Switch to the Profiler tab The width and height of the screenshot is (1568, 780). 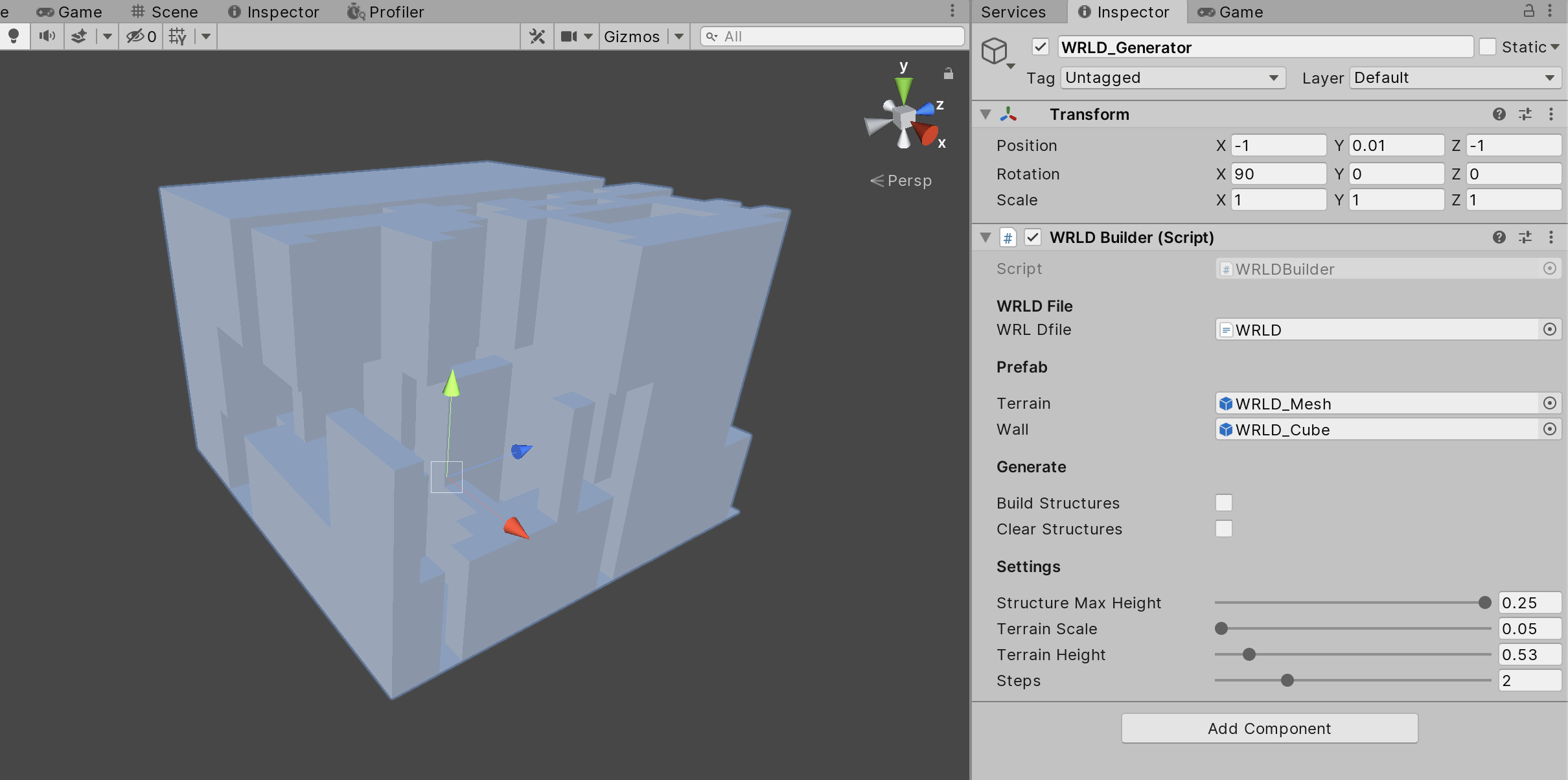(386, 12)
